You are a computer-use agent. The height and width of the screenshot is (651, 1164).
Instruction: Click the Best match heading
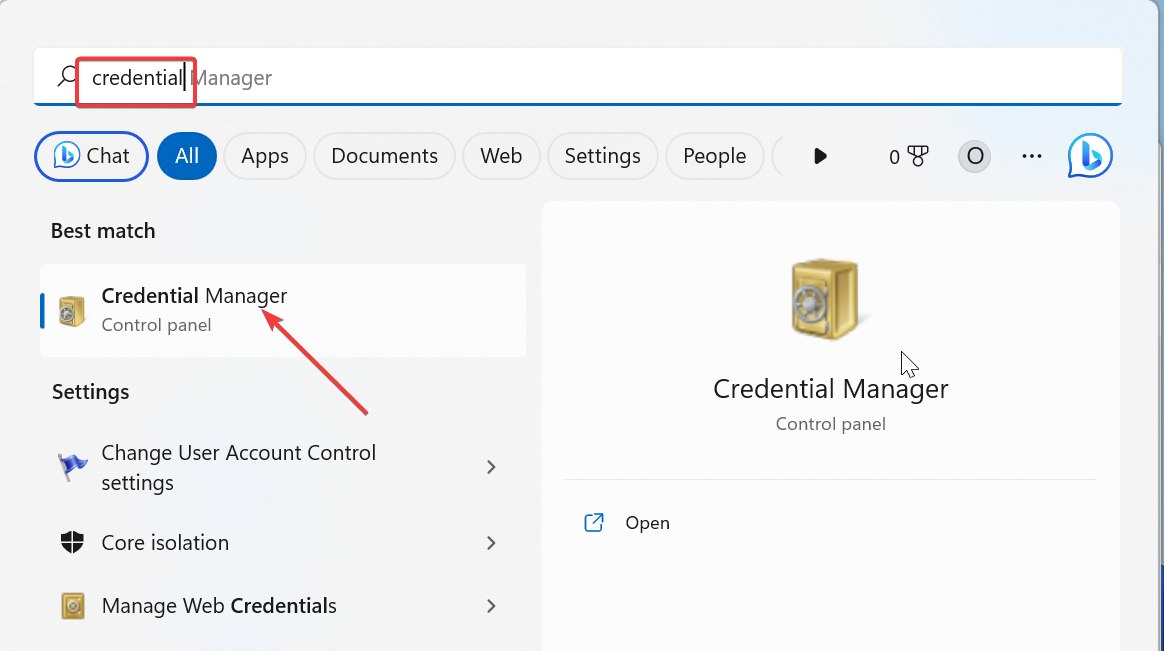click(x=103, y=231)
